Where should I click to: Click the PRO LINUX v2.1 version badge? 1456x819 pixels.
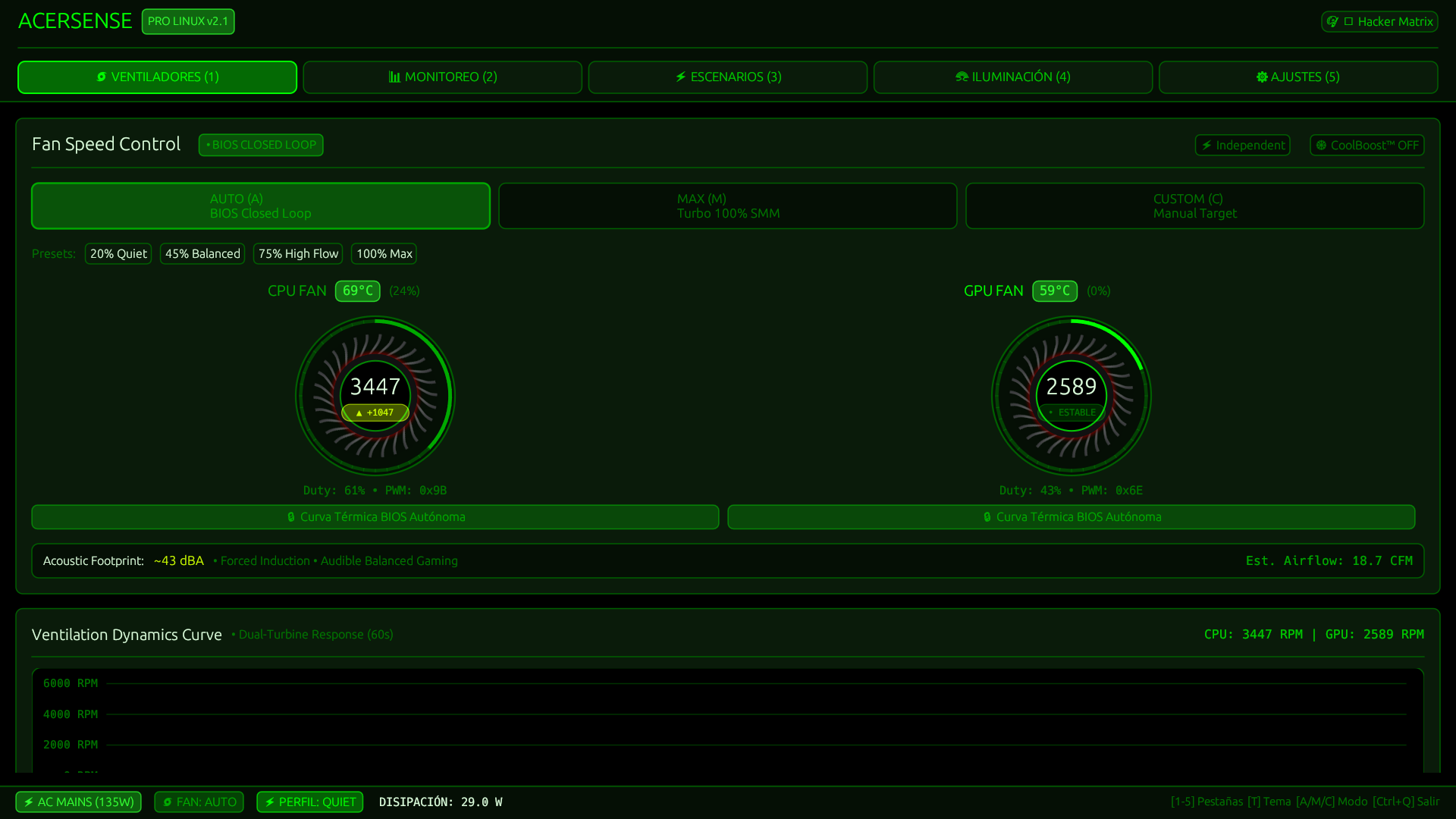[188, 21]
